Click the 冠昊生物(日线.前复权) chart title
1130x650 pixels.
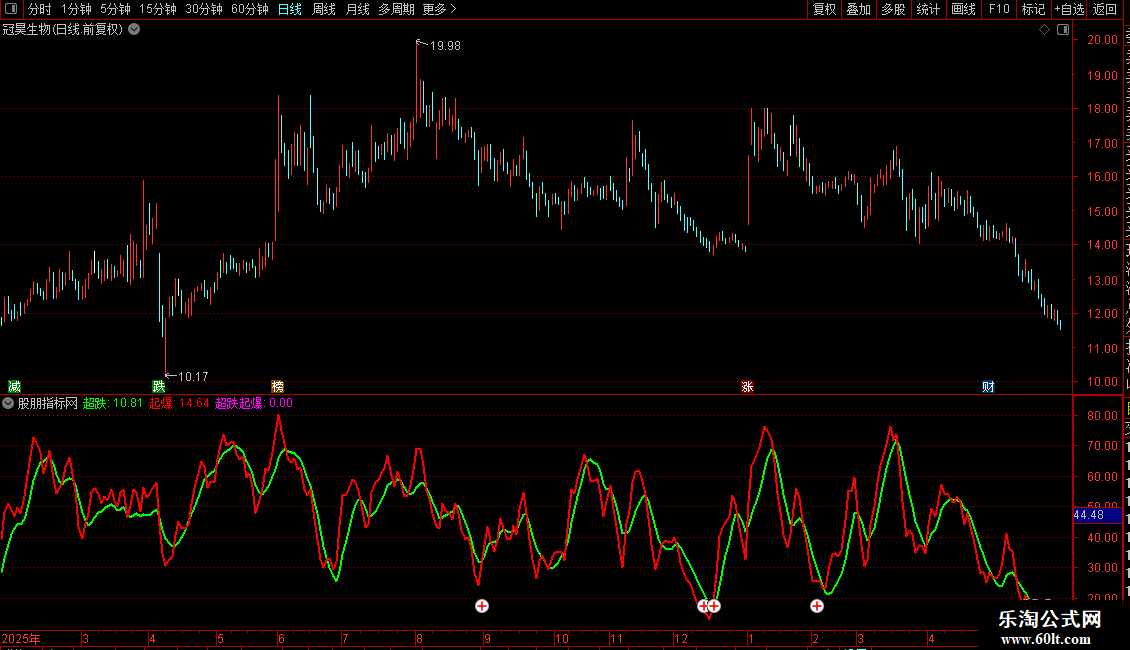[63, 30]
